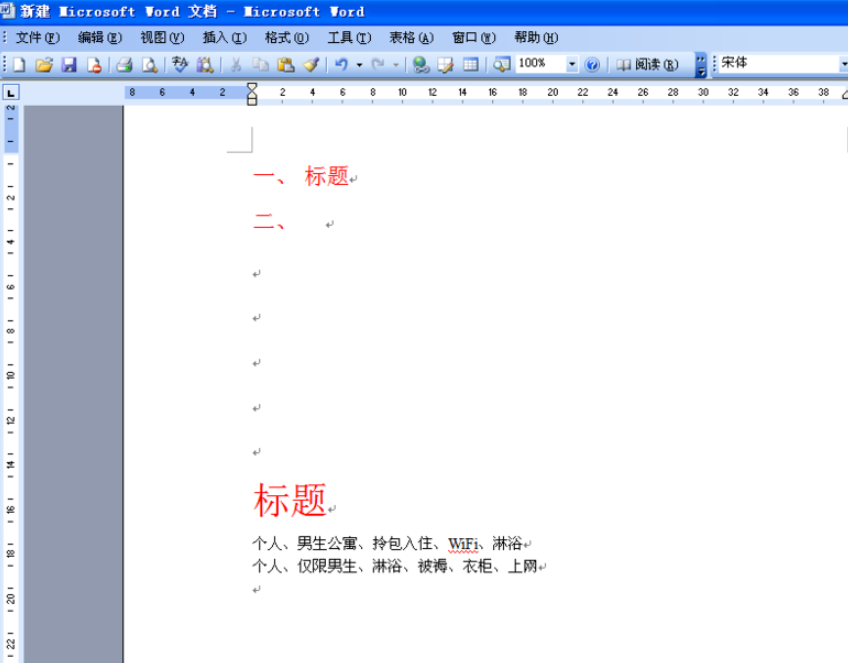848x663 pixels.
Task: Open the 表格 (Table) menu
Action: click(x=412, y=37)
